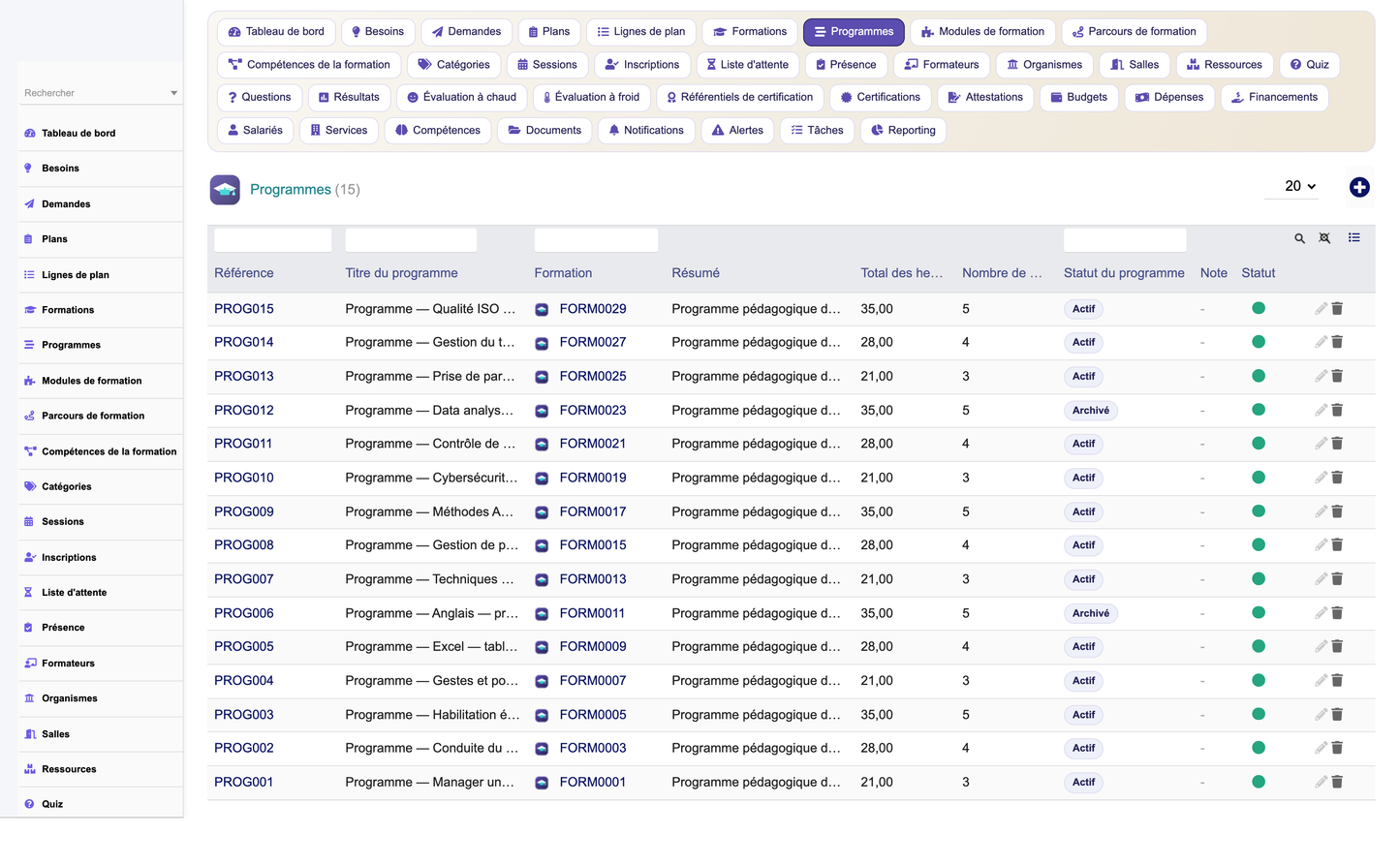Open the Sessions tab
Screen dimensions: 1400x866
pyautogui.click(x=547, y=65)
